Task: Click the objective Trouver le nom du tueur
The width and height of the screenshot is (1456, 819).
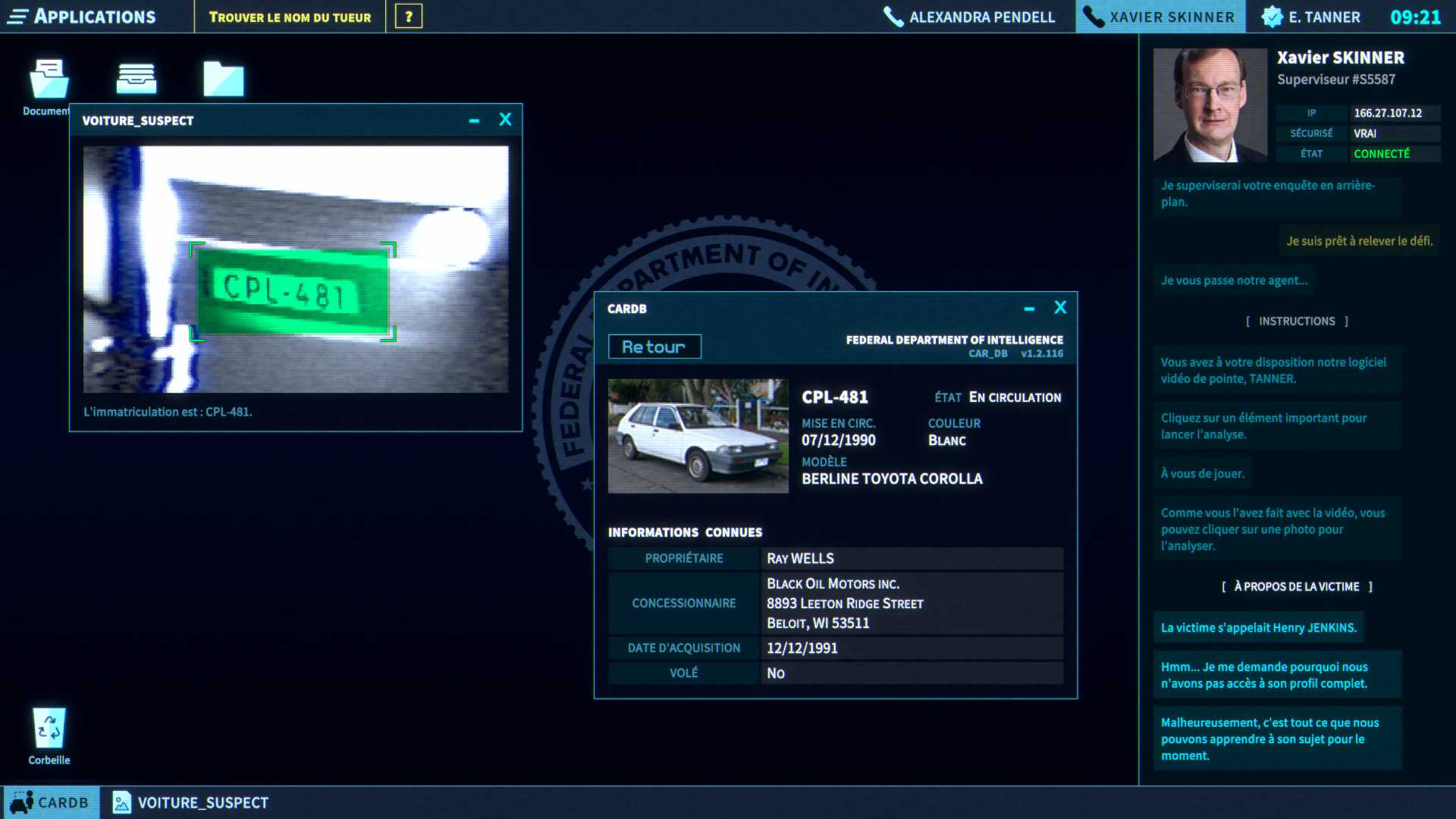Action: 290,17
